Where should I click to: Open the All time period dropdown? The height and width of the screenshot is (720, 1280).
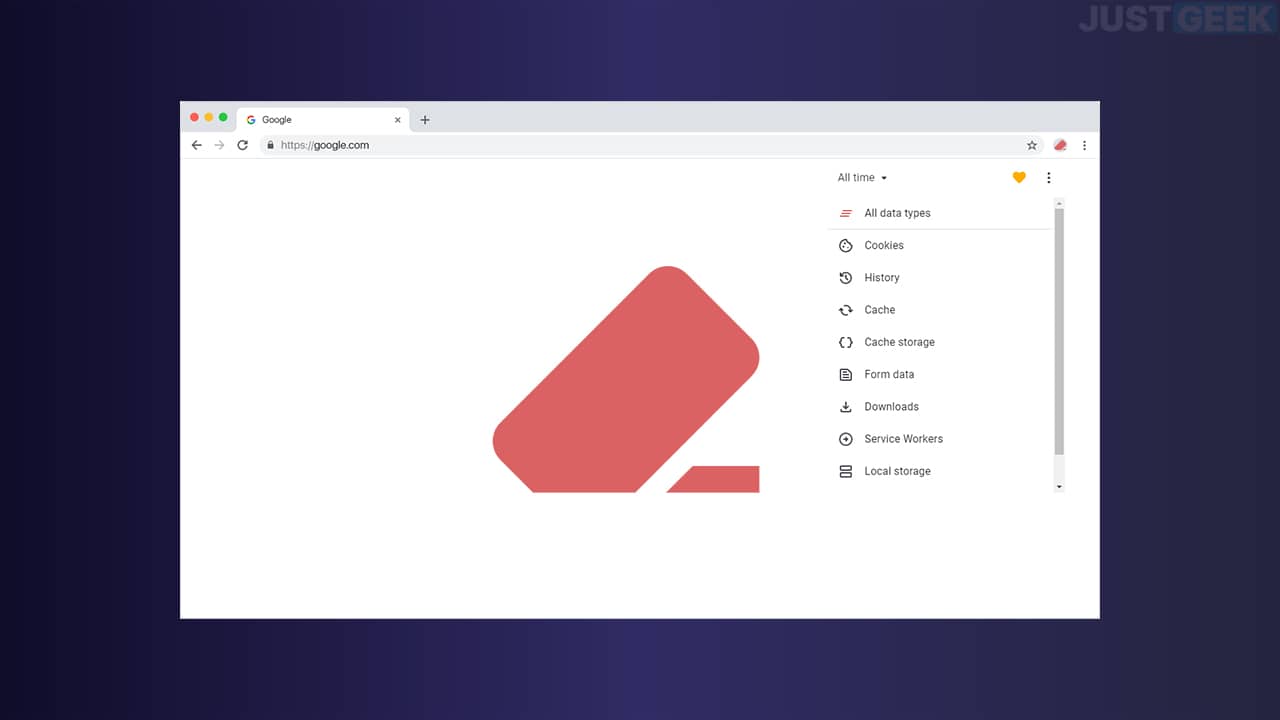pos(862,178)
